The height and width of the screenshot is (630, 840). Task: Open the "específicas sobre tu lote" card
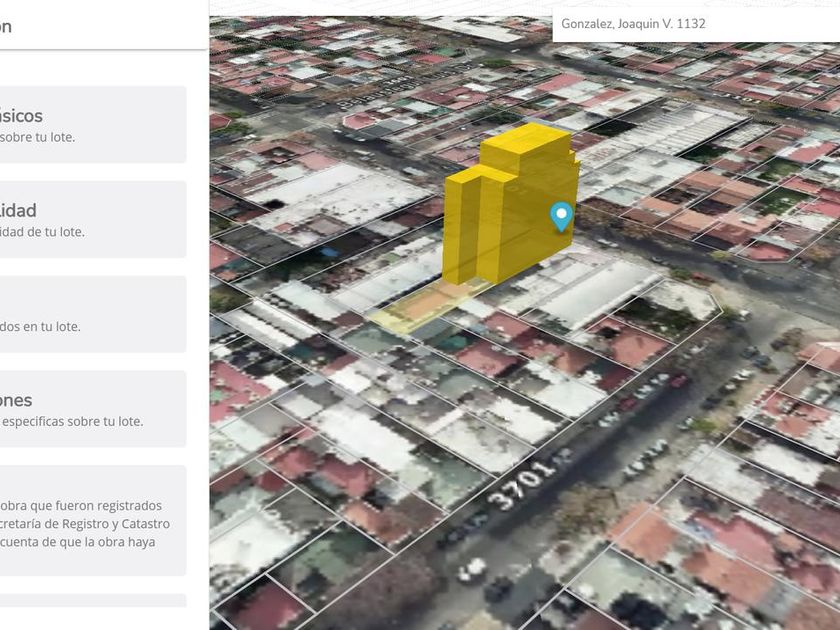[93, 409]
